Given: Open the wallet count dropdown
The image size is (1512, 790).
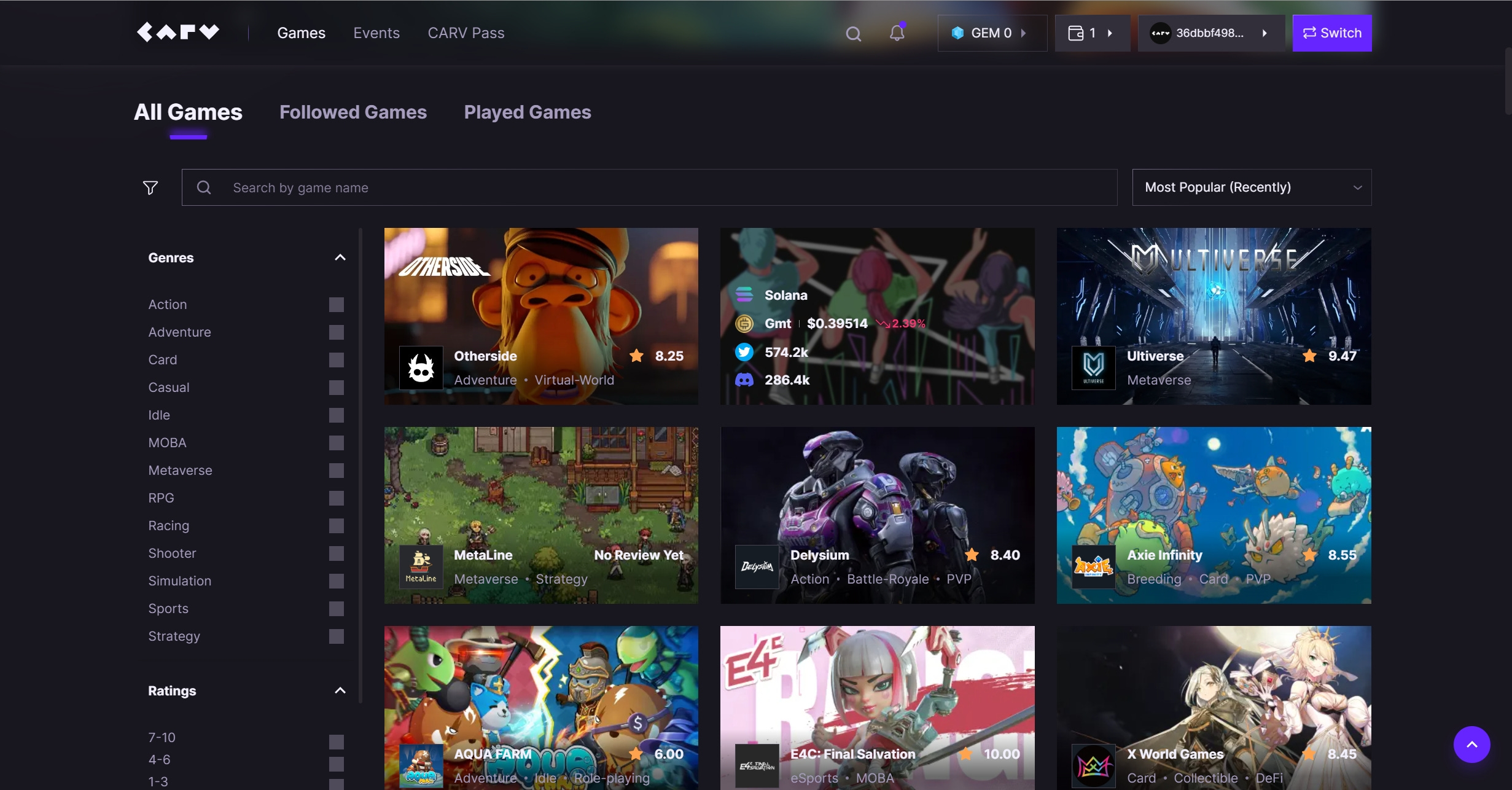Looking at the screenshot, I should [1092, 33].
